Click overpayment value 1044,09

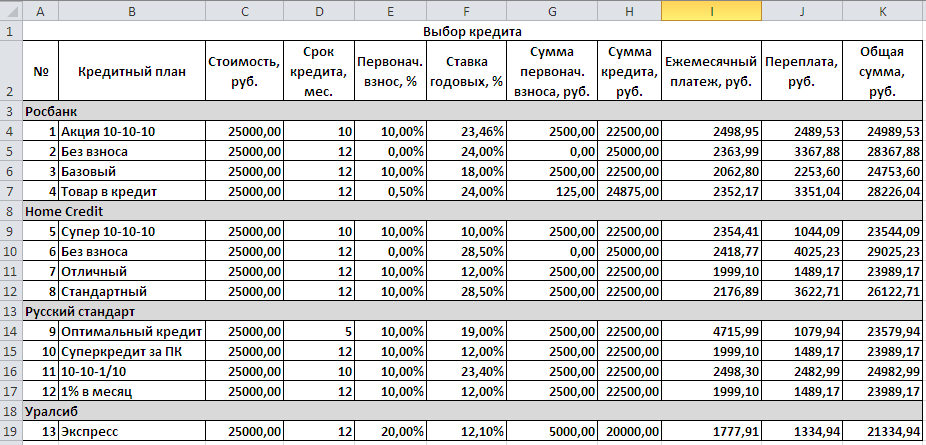(801, 231)
